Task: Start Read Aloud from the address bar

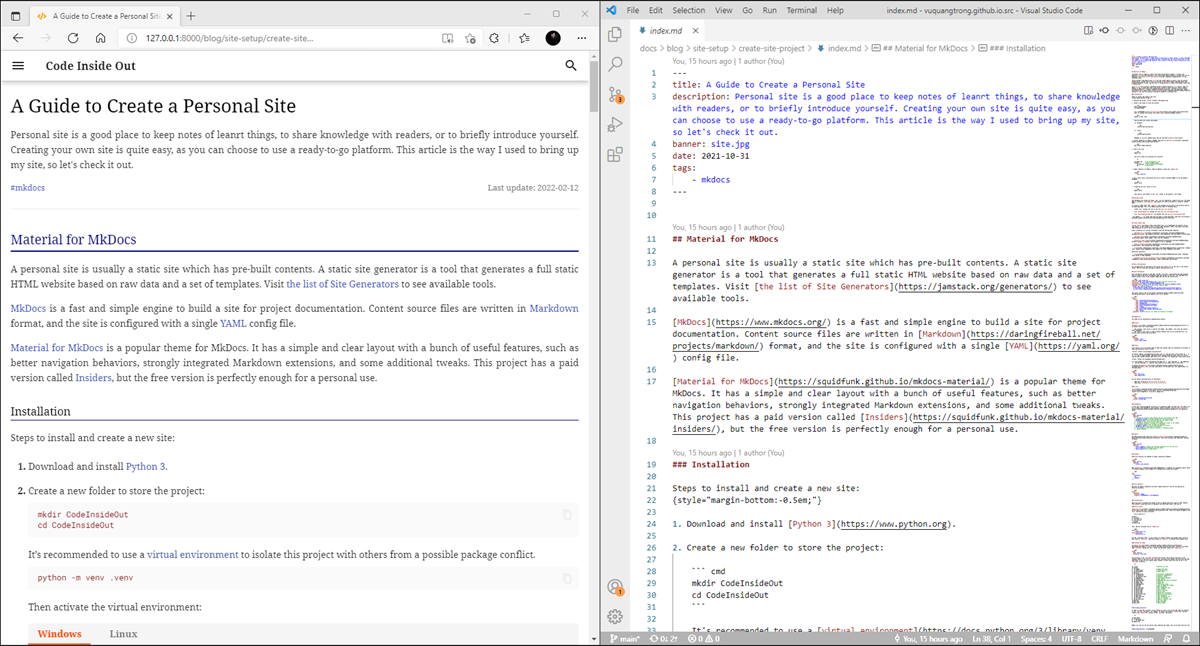Action: pos(447,37)
